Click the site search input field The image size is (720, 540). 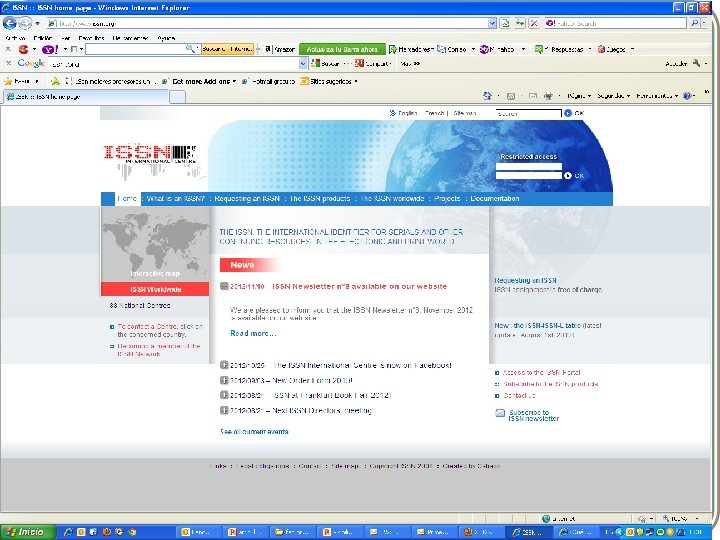tap(529, 113)
